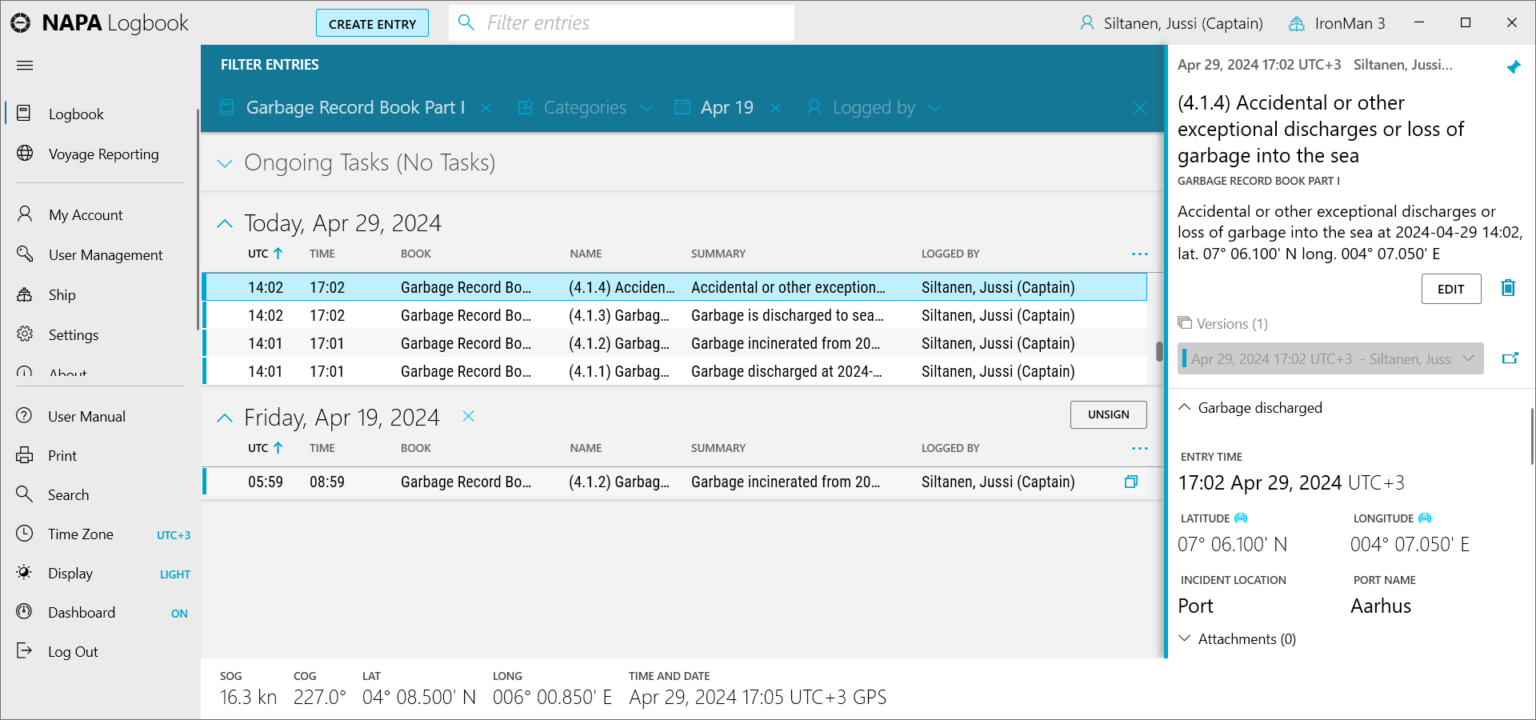Viewport: 1536px width, 720px height.
Task: Click the trash icon to delete entry
Action: pos(1508,288)
